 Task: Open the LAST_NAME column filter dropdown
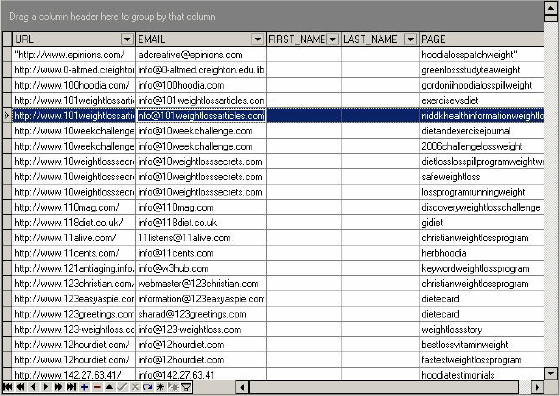[411, 39]
